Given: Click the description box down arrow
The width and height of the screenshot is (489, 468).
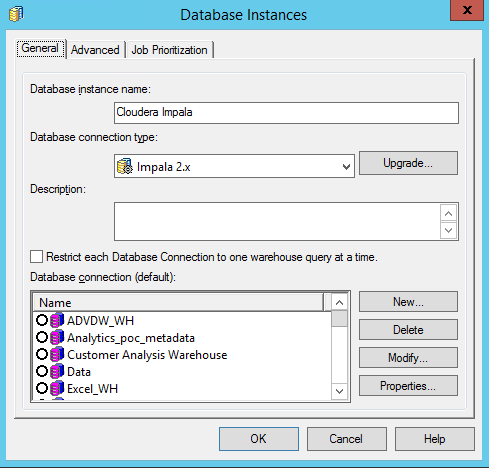Looking at the screenshot, I should click(448, 230).
